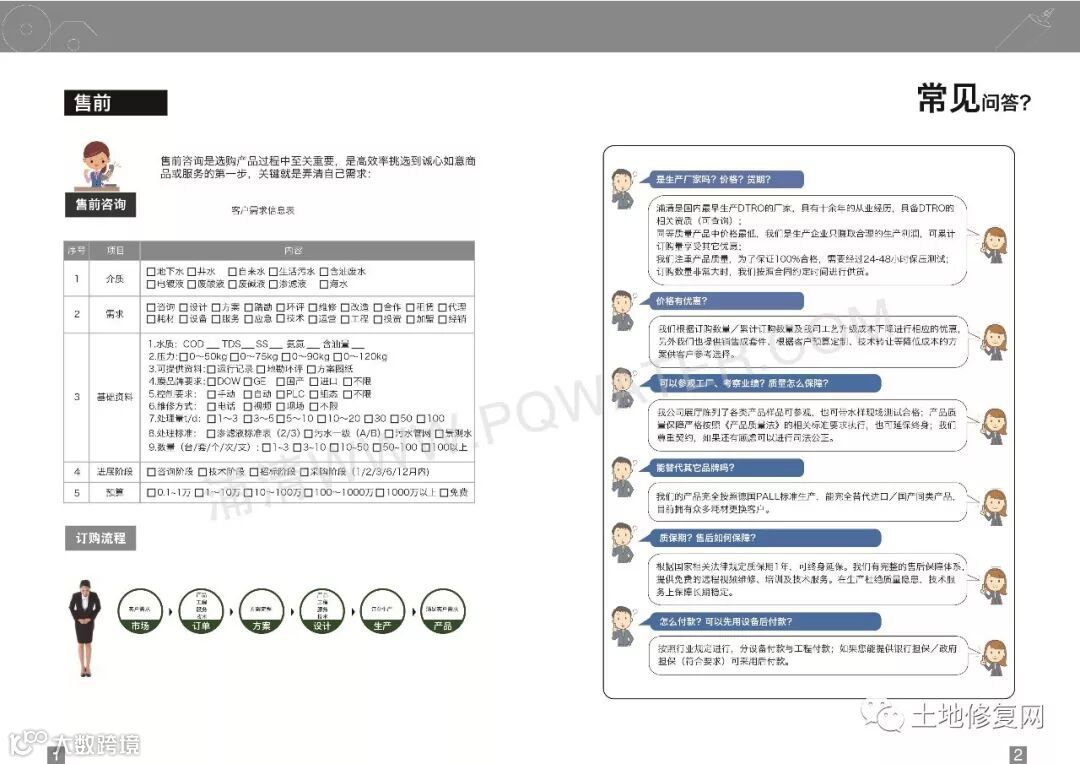Check the 海水 checkbox in the 介质 row
Screen dimensions: 1080x764
pos(324,284)
